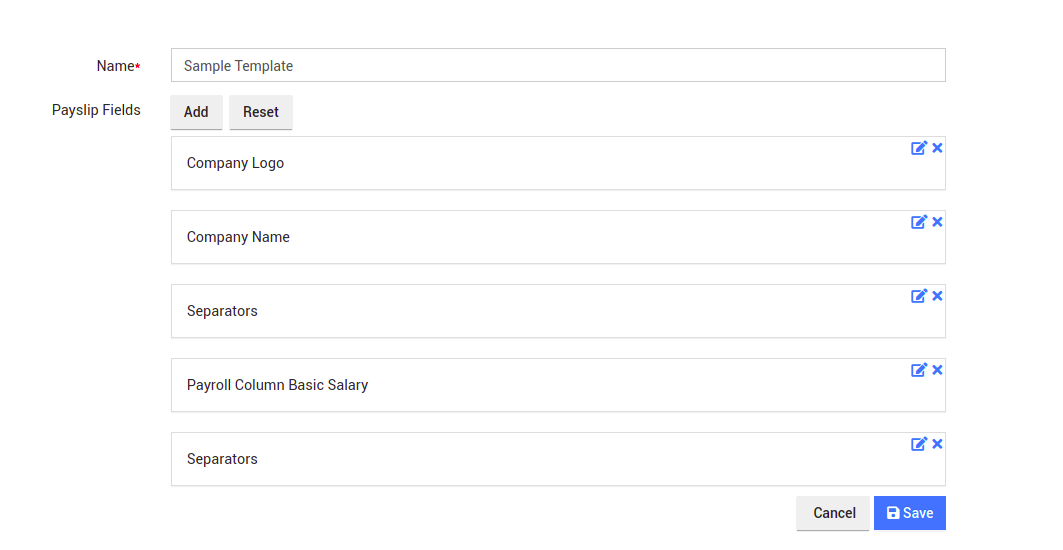Delete the Separators field above Payroll Column
The width and height of the screenshot is (1063, 550).
(937, 296)
